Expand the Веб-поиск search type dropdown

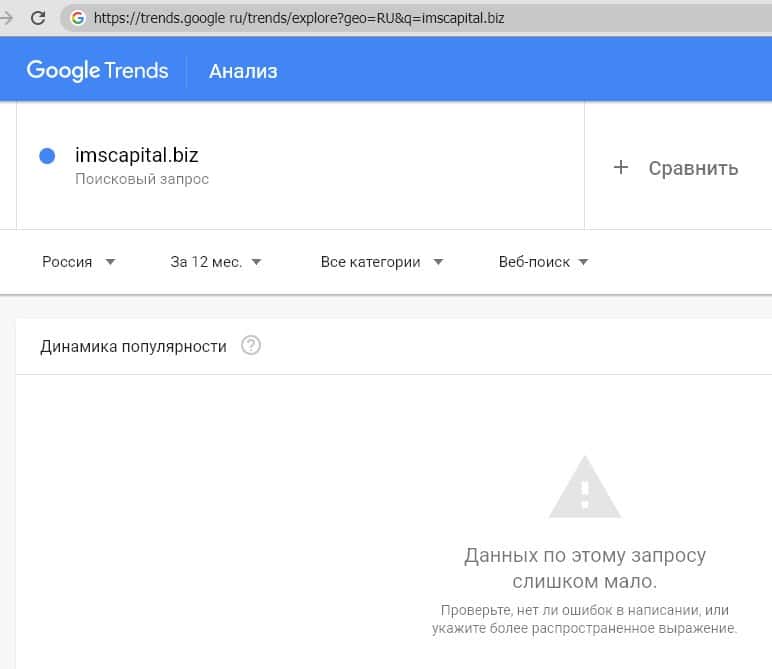[543, 262]
